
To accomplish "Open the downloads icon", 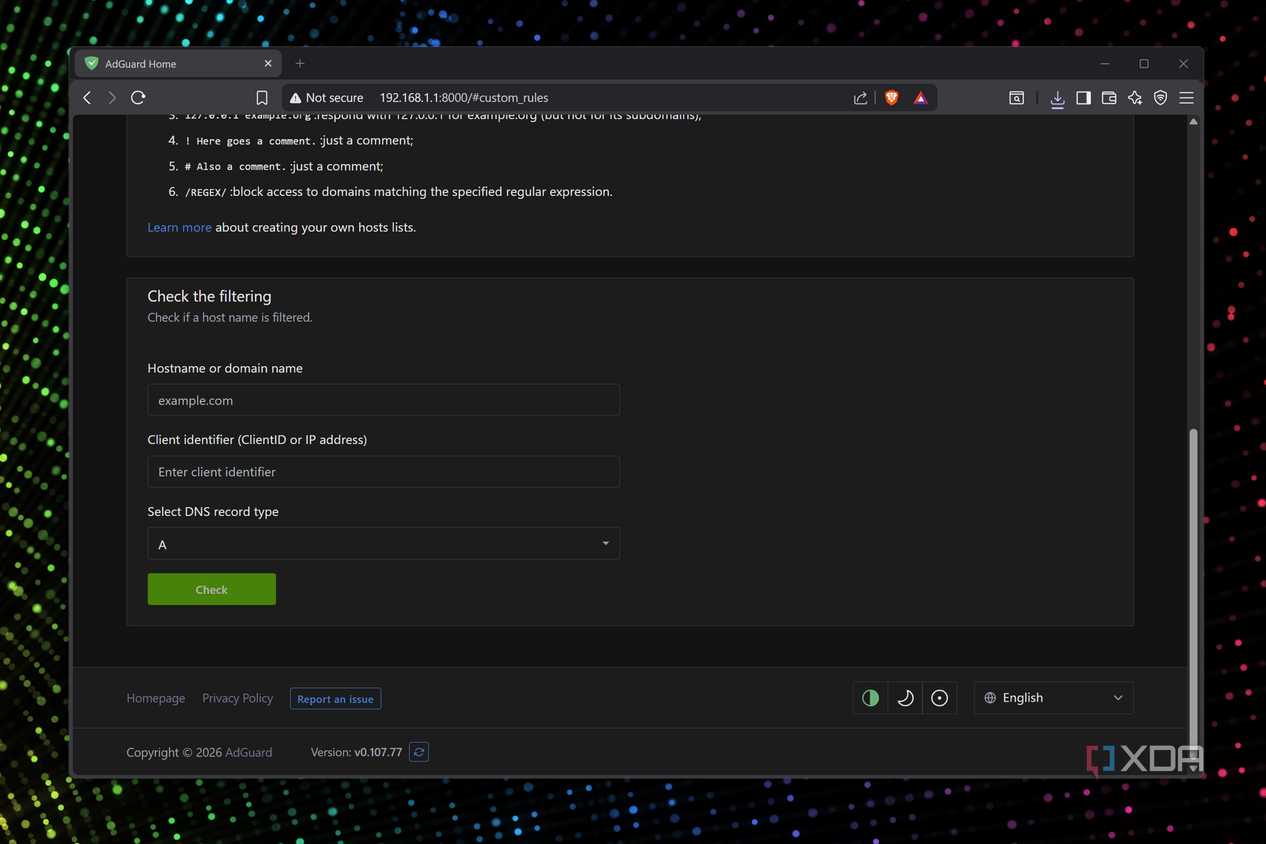I will tap(1057, 98).
